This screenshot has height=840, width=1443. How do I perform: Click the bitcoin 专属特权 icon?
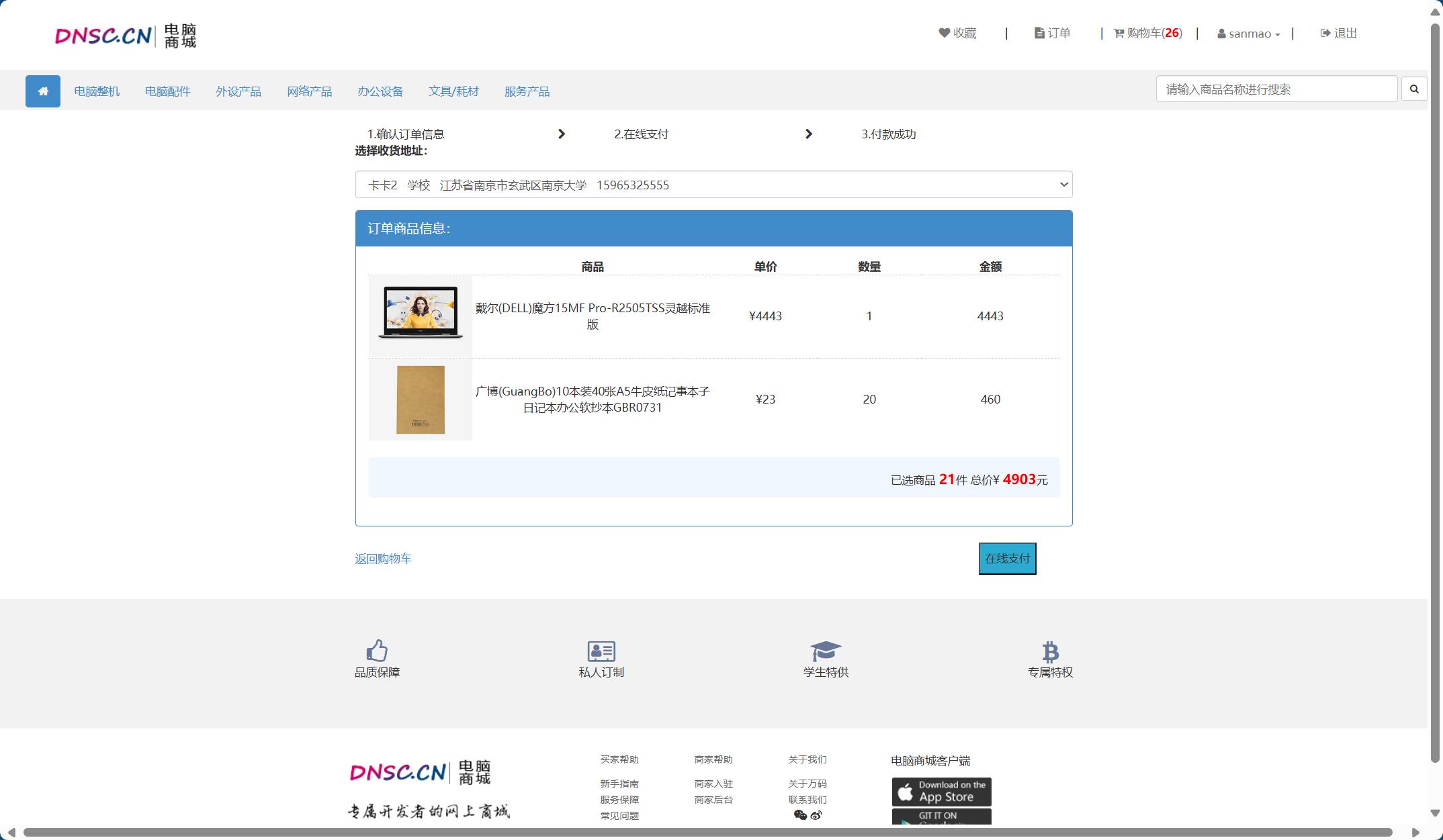[1050, 652]
